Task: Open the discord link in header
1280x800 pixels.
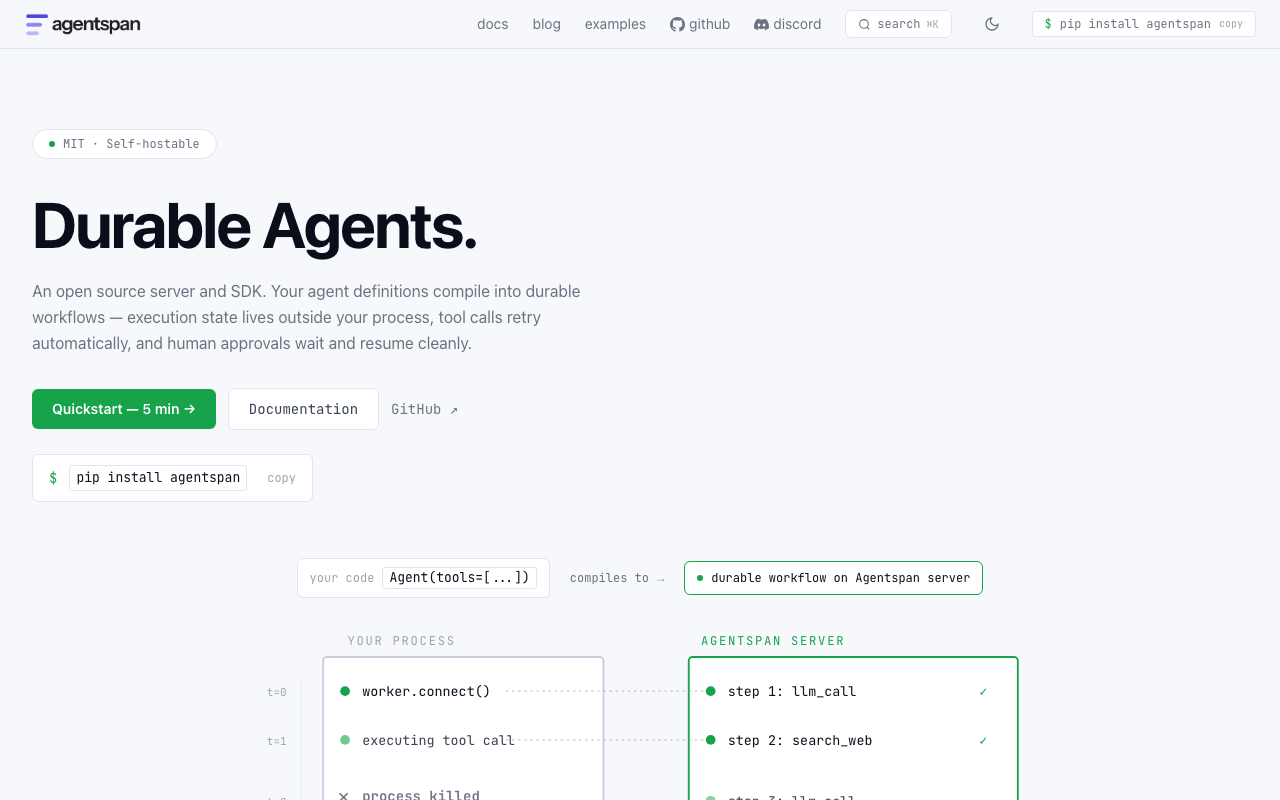Action: pyautogui.click(x=787, y=24)
